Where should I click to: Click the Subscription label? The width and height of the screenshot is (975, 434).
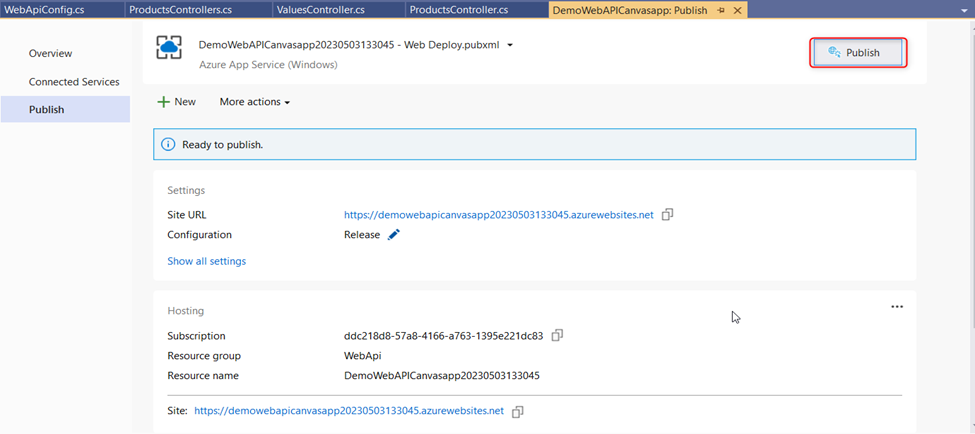click(196, 336)
